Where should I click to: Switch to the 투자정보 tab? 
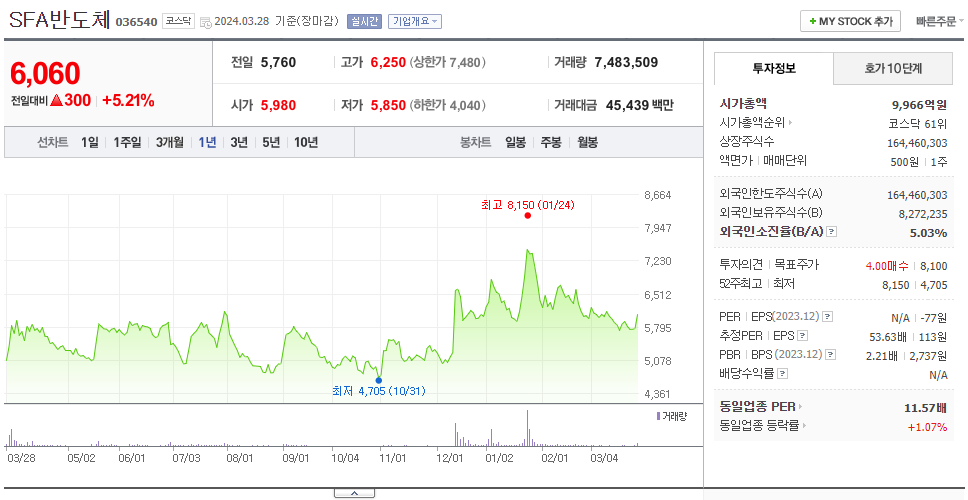click(774, 69)
